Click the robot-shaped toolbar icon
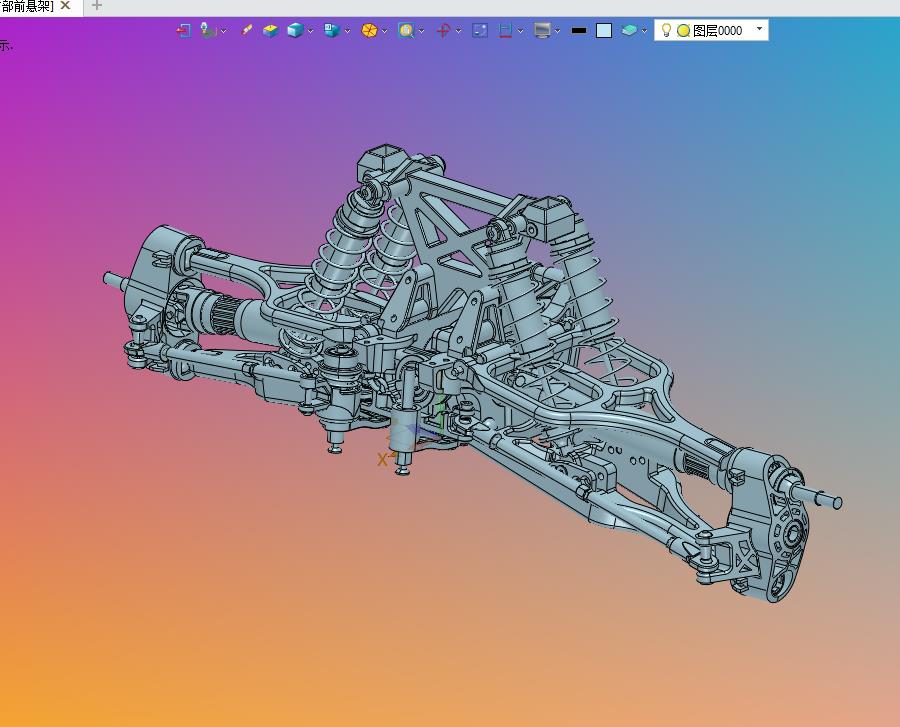This screenshot has width=900, height=727. (x=208, y=30)
